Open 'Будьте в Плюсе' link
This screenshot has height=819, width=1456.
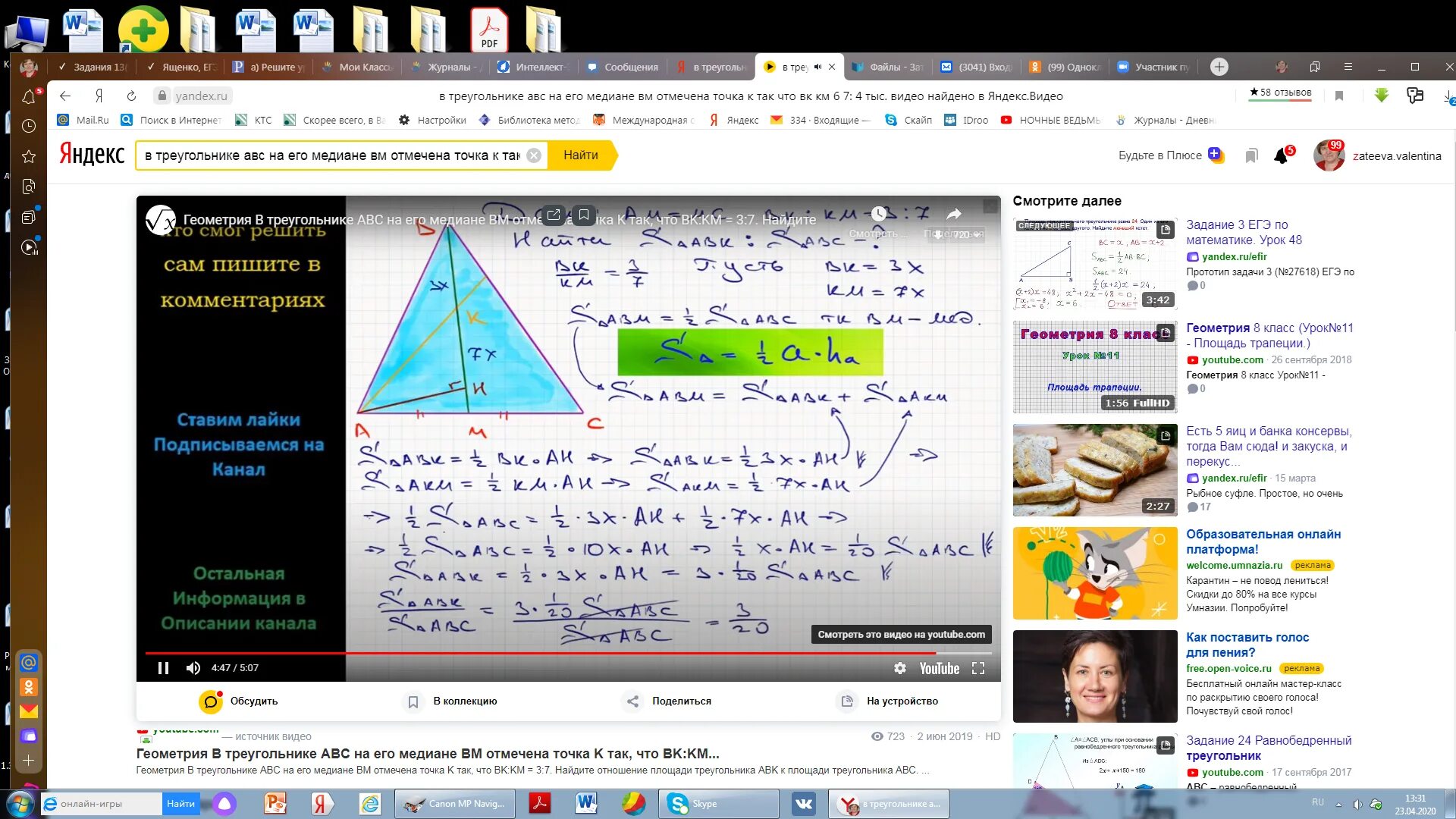point(1170,155)
